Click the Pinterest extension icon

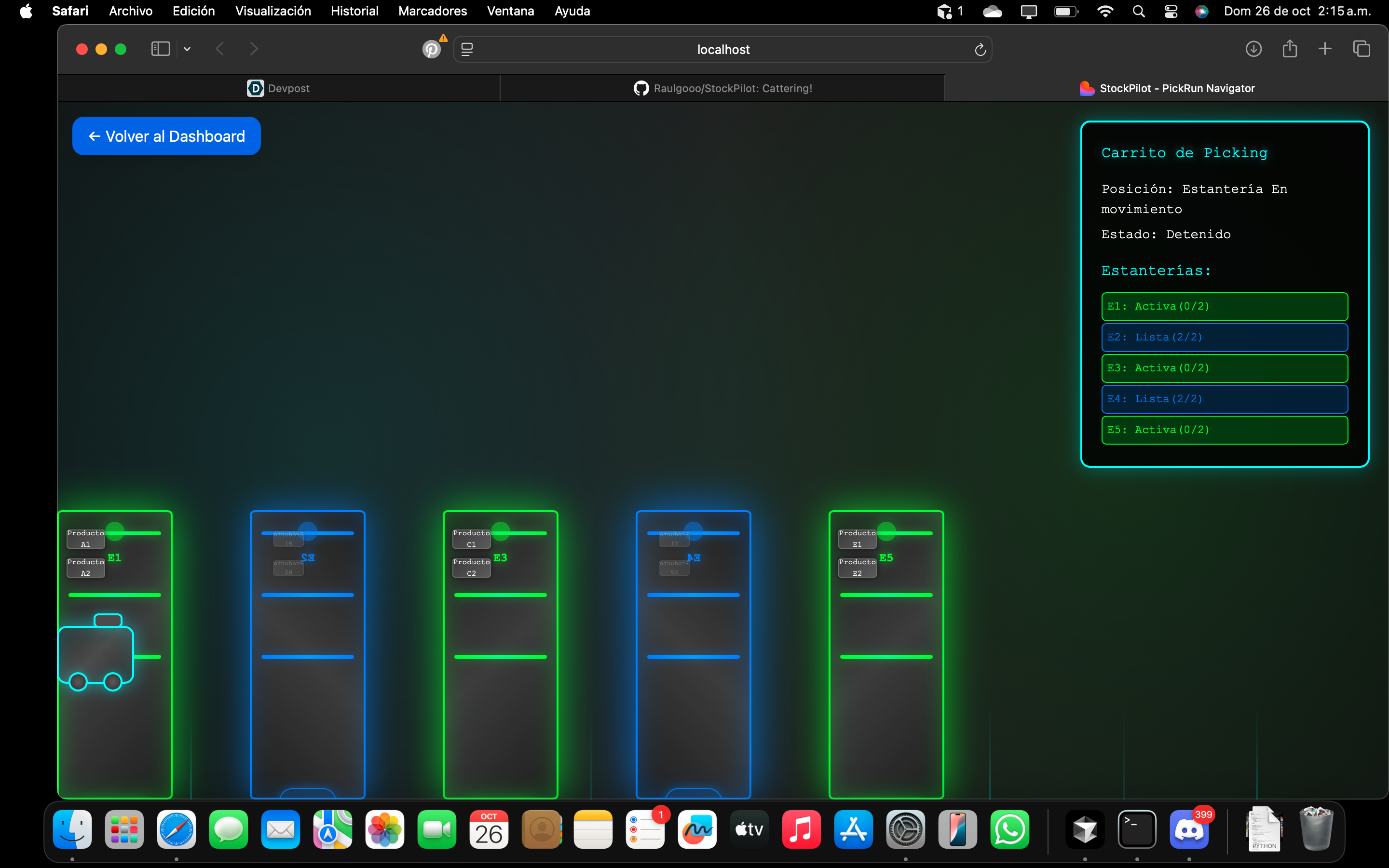[x=432, y=49]
